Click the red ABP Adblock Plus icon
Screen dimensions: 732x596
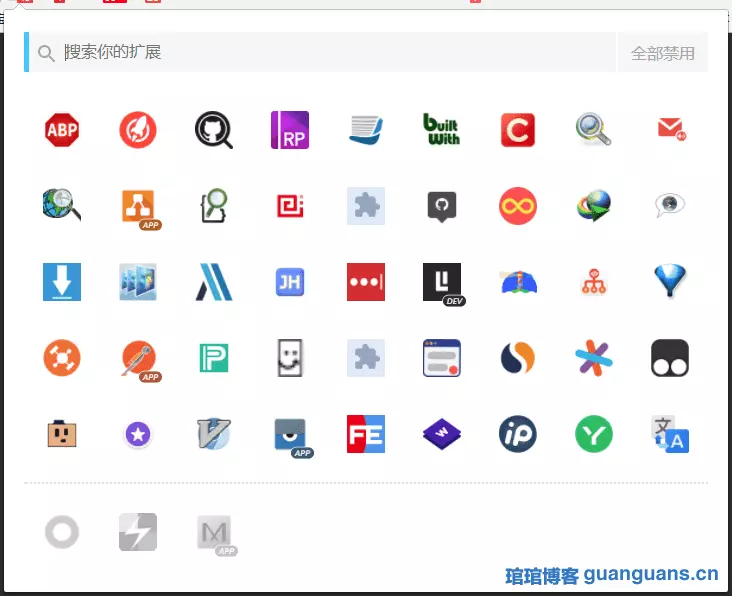62,130
